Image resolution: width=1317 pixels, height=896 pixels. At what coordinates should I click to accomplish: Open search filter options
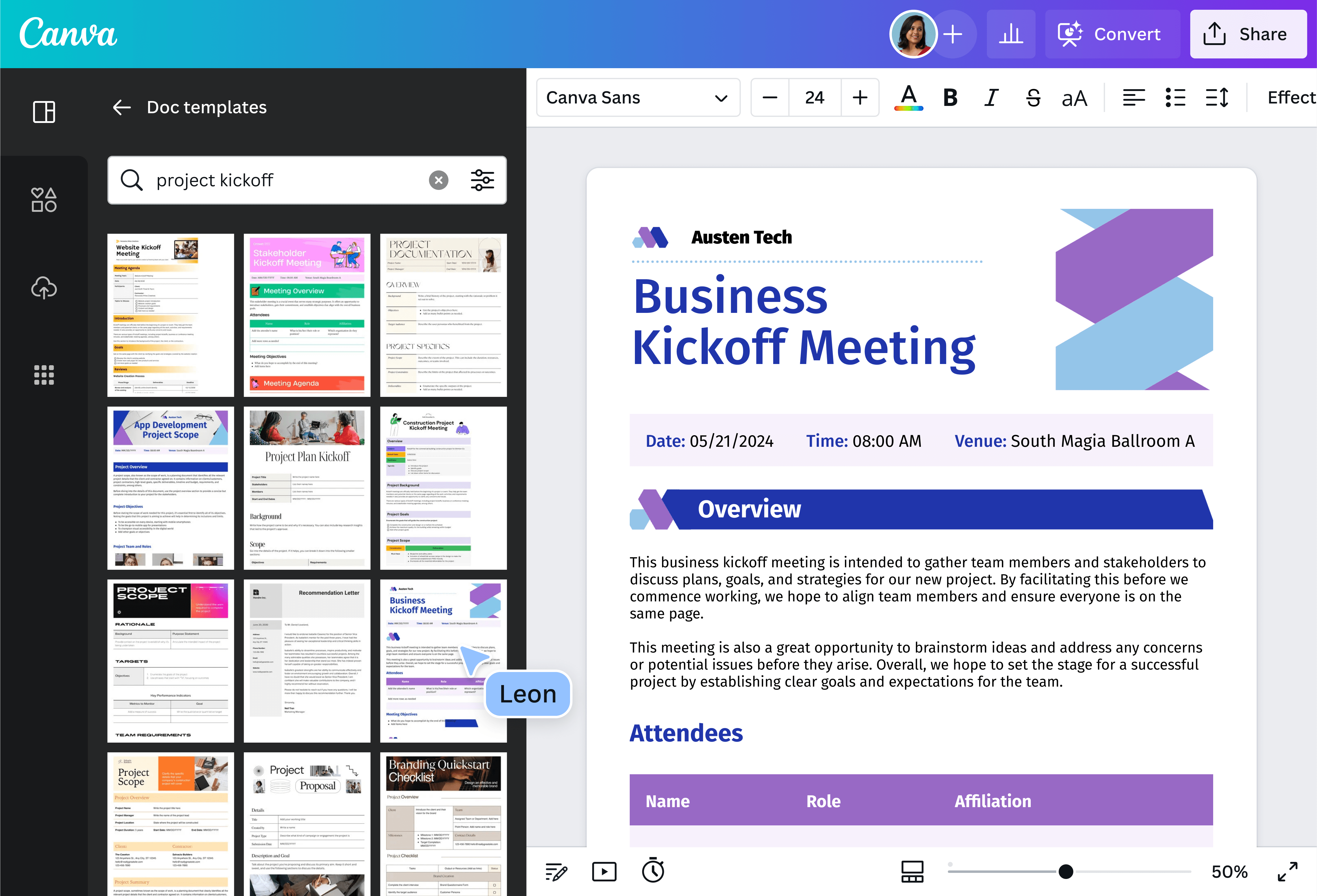482,180
